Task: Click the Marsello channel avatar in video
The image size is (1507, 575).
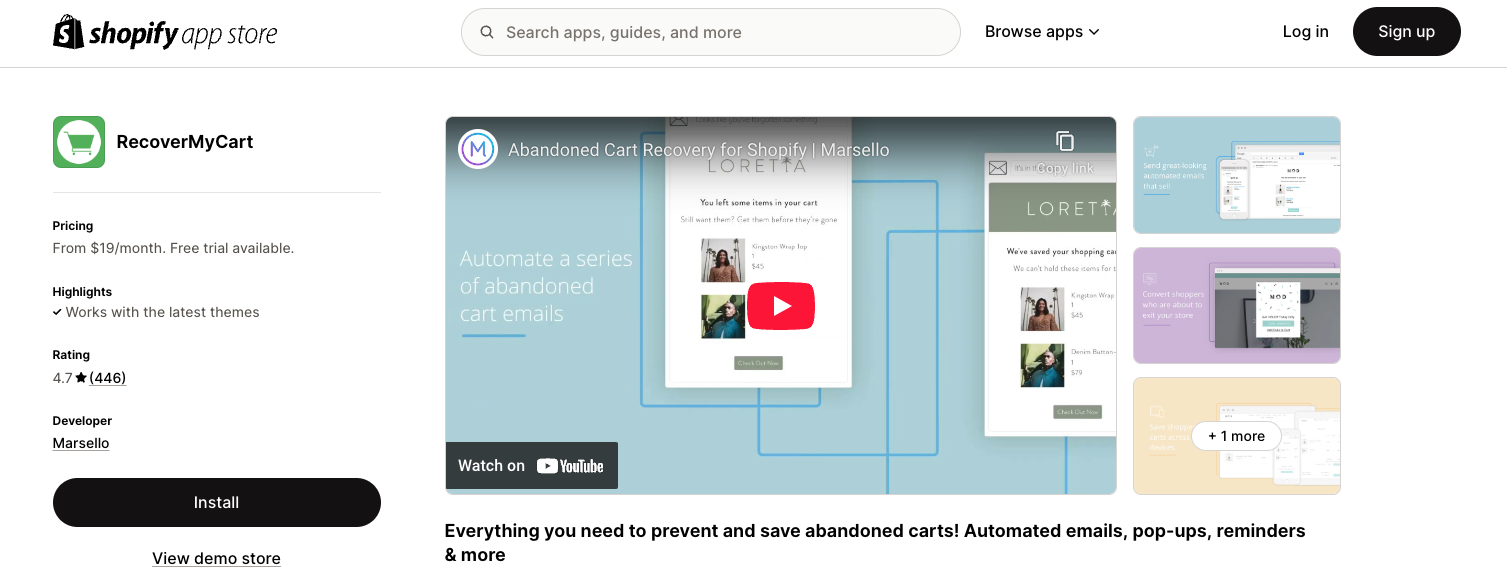Action: click(478, 149)
